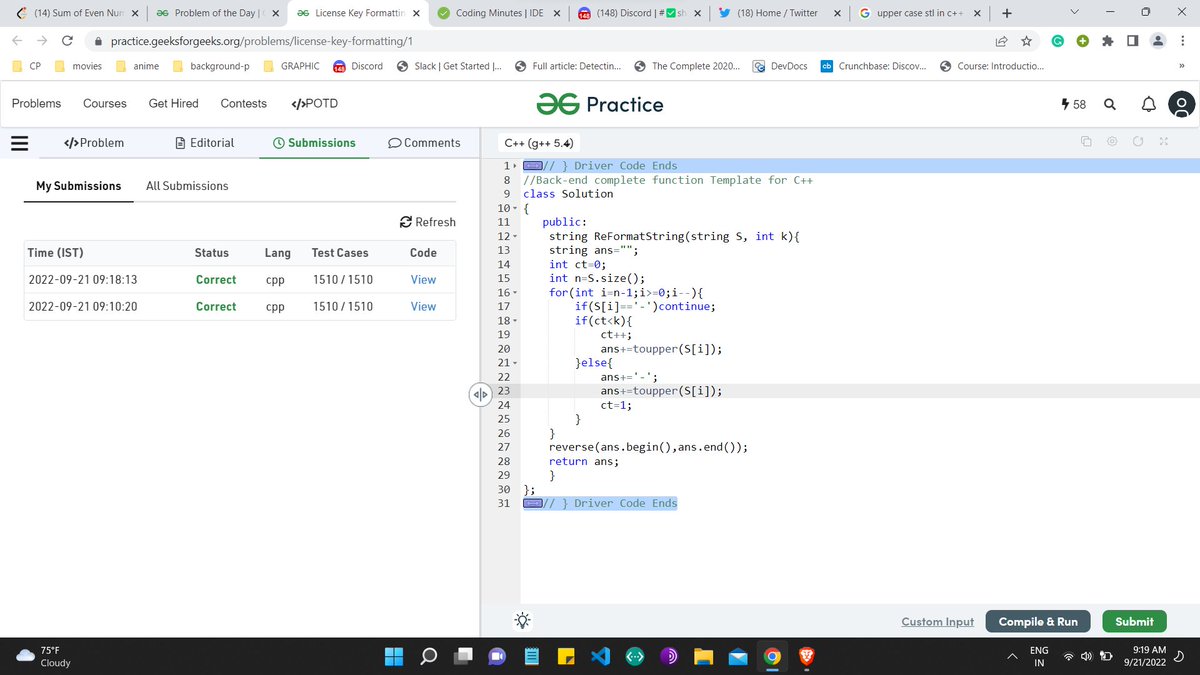Copy code using the editor copy icon
Image resolution: width=1200 pixels, height=675 pixels.
tap(1086, 143)
